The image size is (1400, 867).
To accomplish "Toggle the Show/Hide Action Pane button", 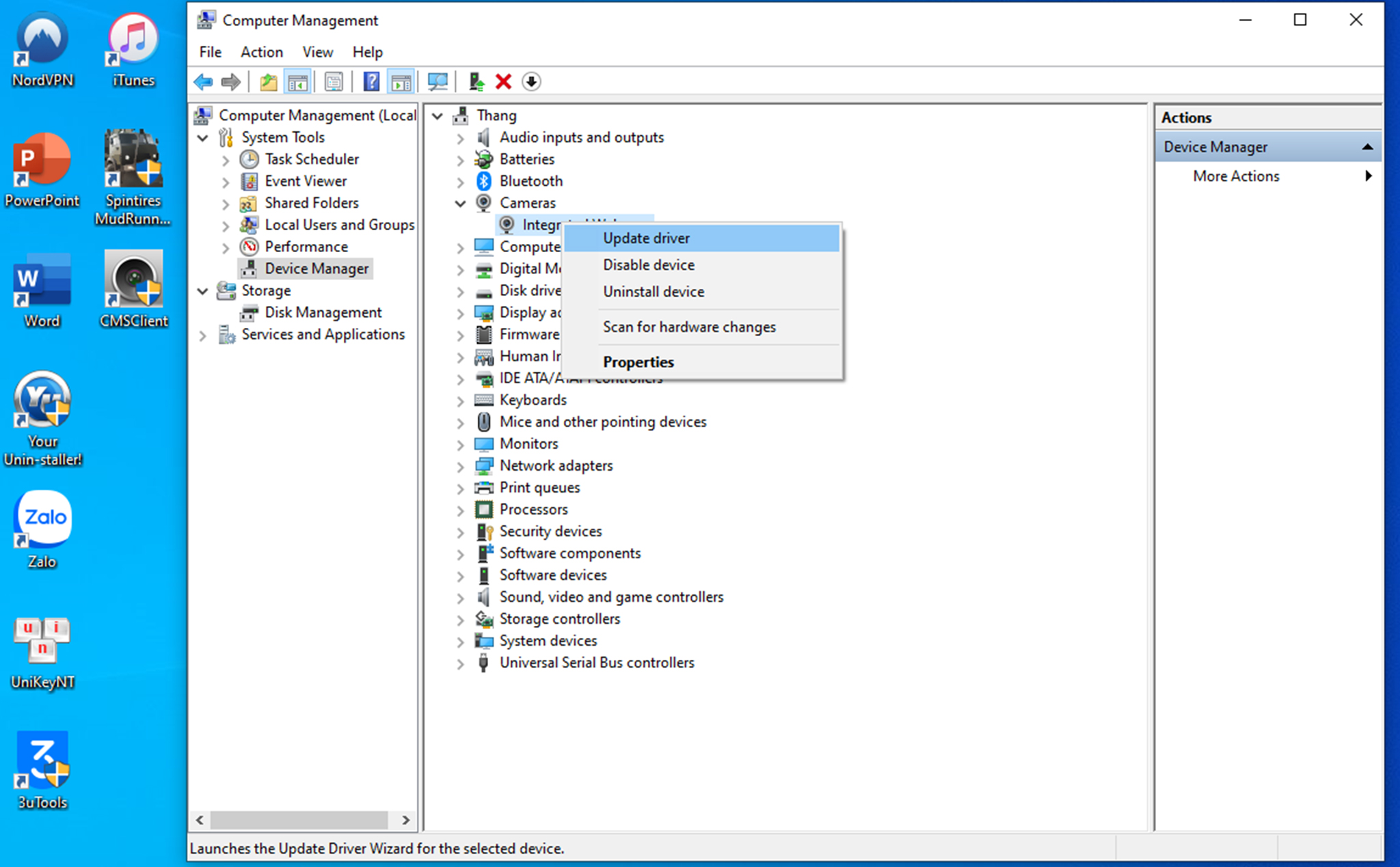I will 401,82.
